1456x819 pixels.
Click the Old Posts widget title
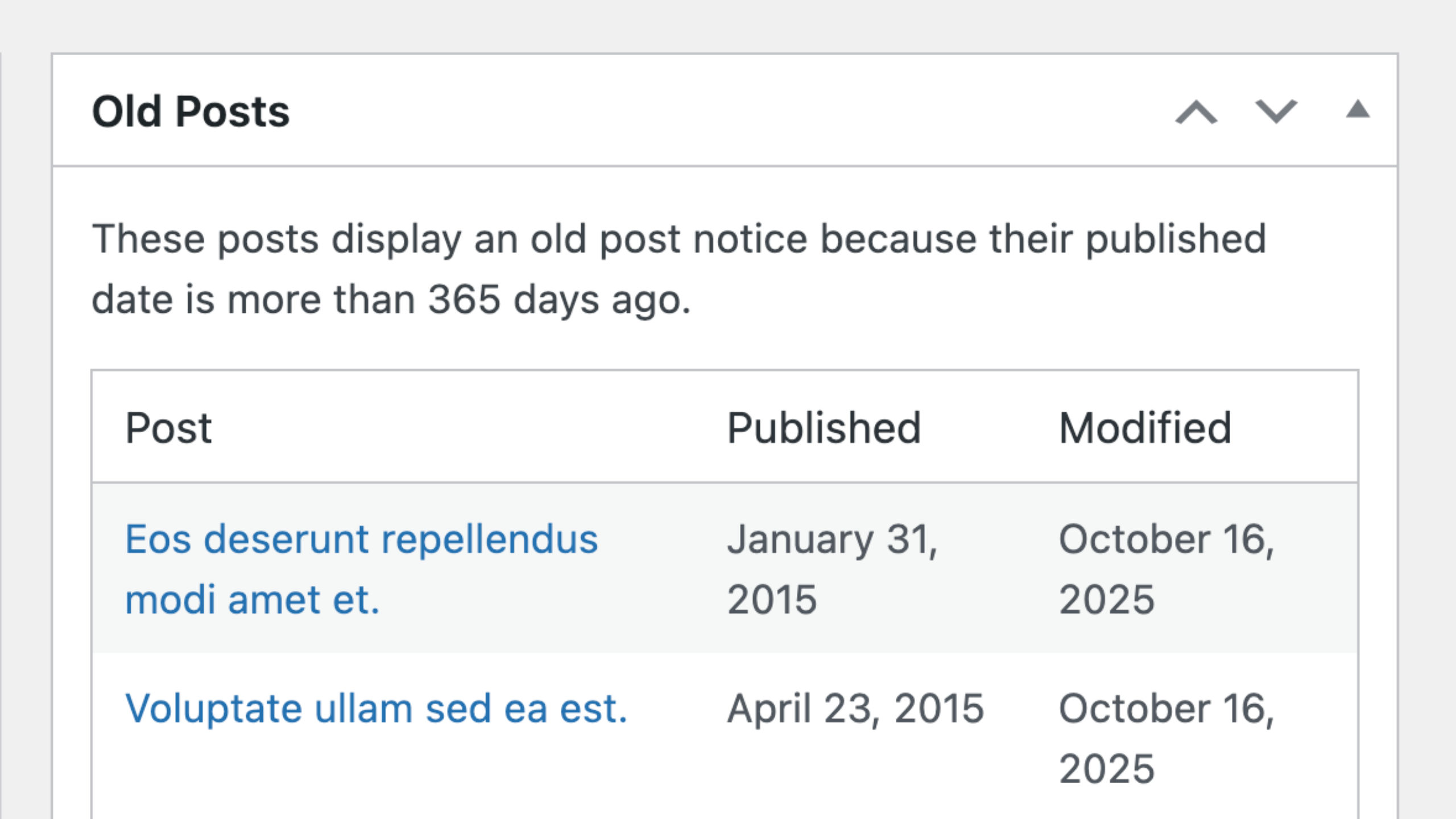pyautogui.click(x=191, y=111)
